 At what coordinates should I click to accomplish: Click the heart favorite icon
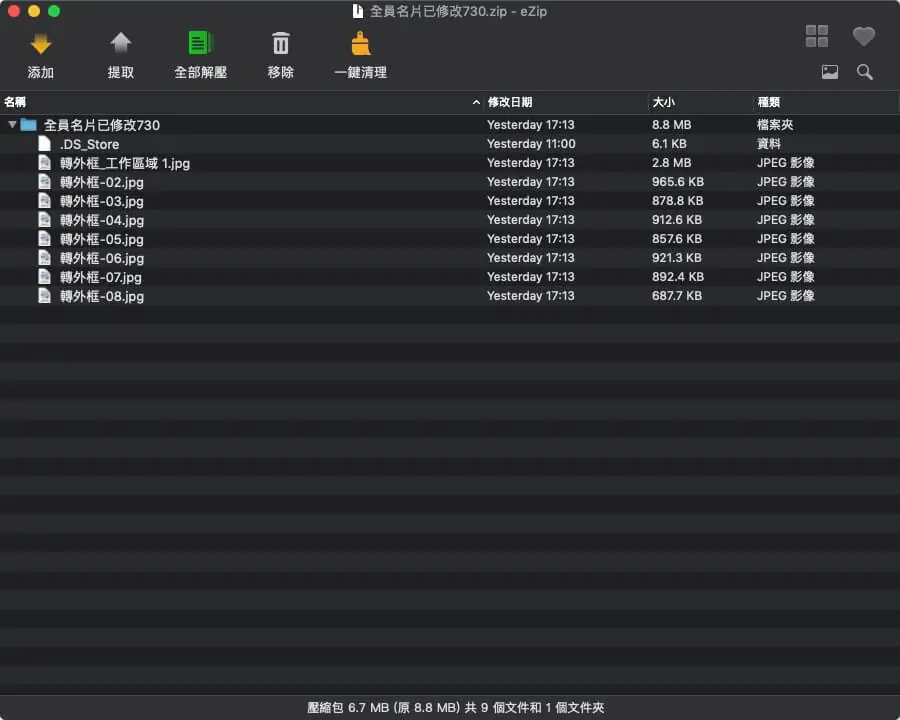coord(863,36)
